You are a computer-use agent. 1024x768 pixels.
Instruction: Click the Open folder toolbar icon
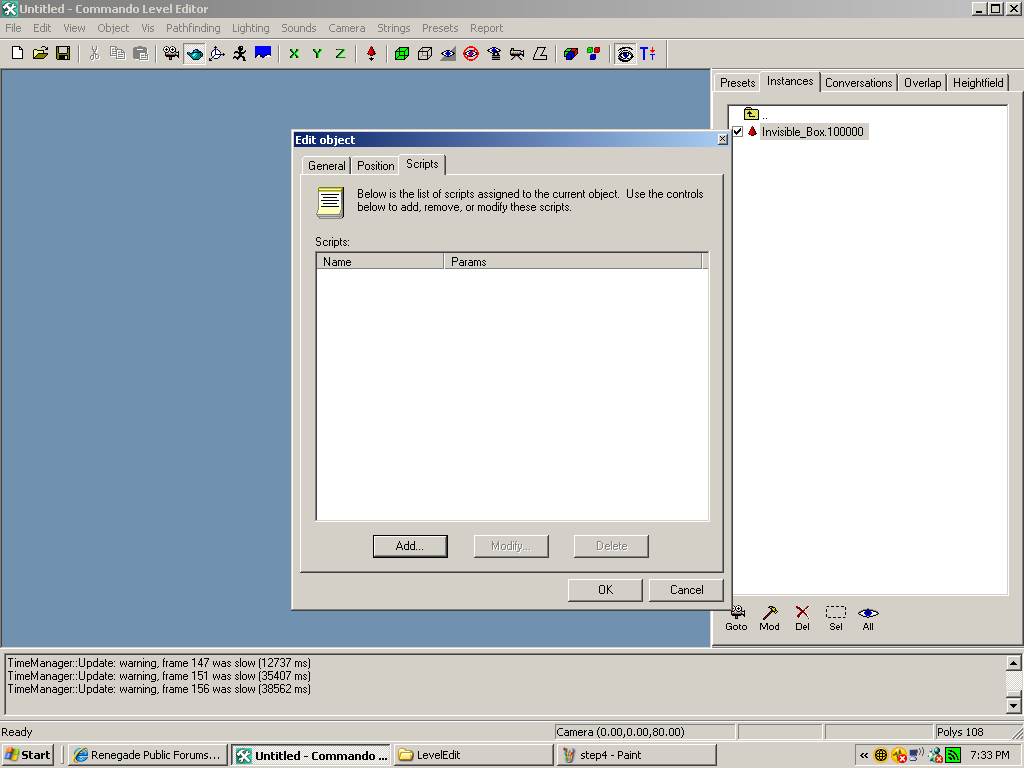(x=40, y=53)
